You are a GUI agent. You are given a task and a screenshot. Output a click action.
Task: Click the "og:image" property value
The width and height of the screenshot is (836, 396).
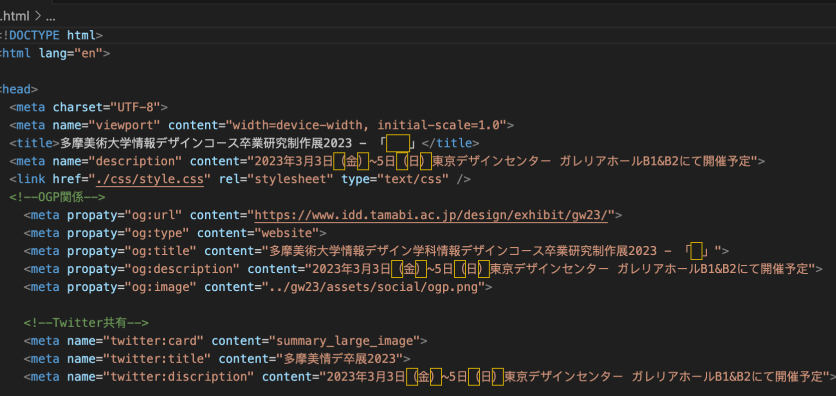(161, 287)
